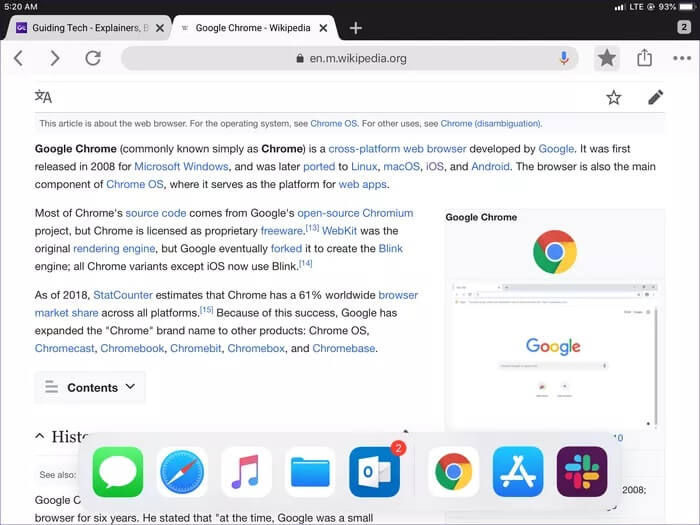Open Chrome app icon in dock
Viewport: 700px width, 525px height.
(454, 472)
